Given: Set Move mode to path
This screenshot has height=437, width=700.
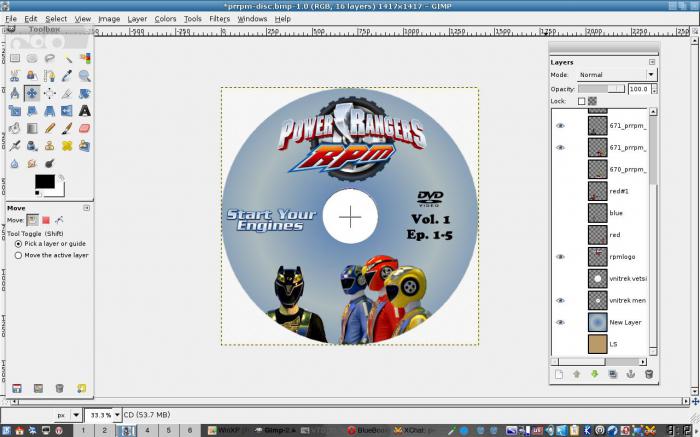Looking at the screenshot, I should tap(59, 220).
